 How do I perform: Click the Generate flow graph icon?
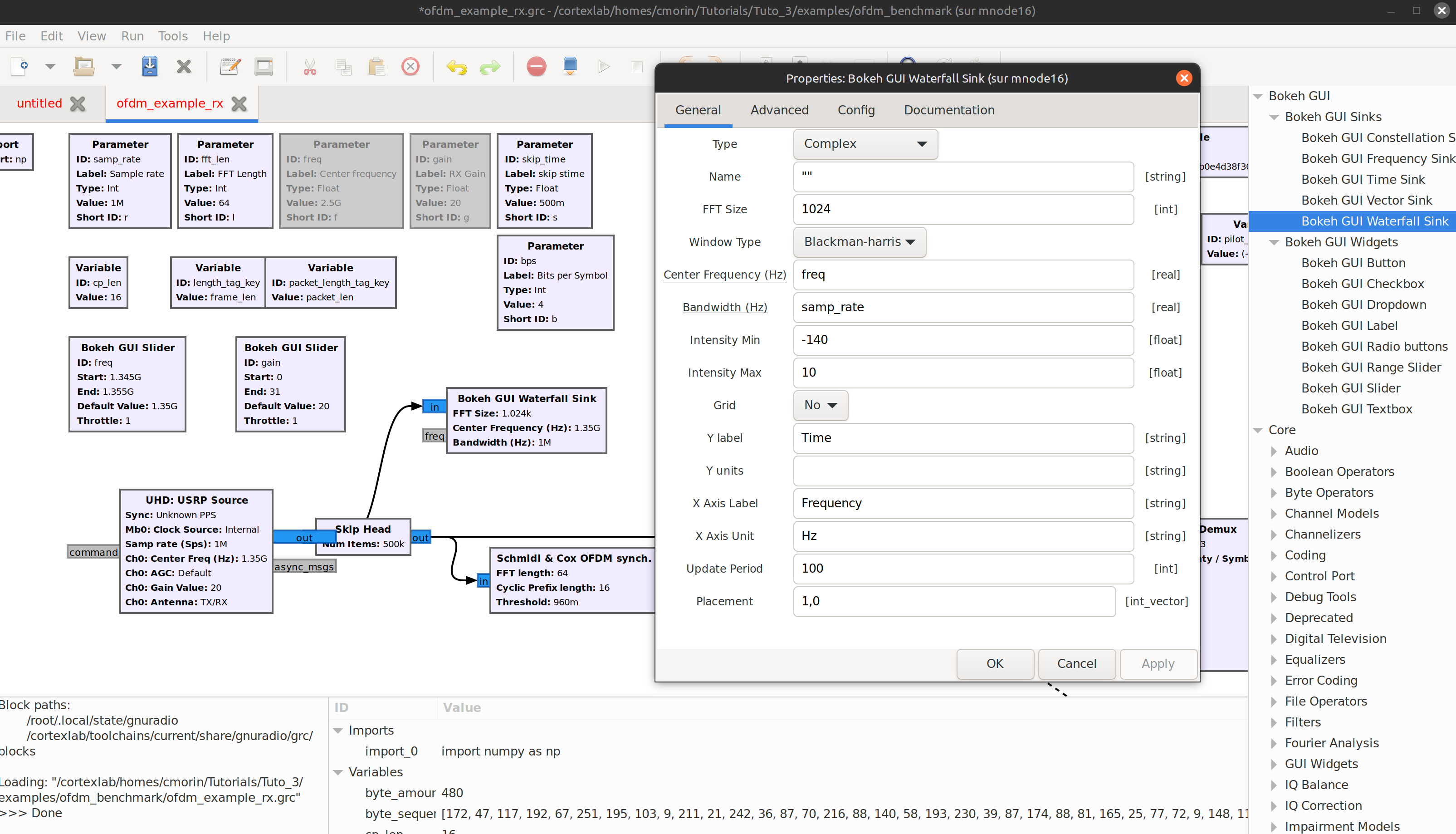pyautogui.click(x=570, y=66)
